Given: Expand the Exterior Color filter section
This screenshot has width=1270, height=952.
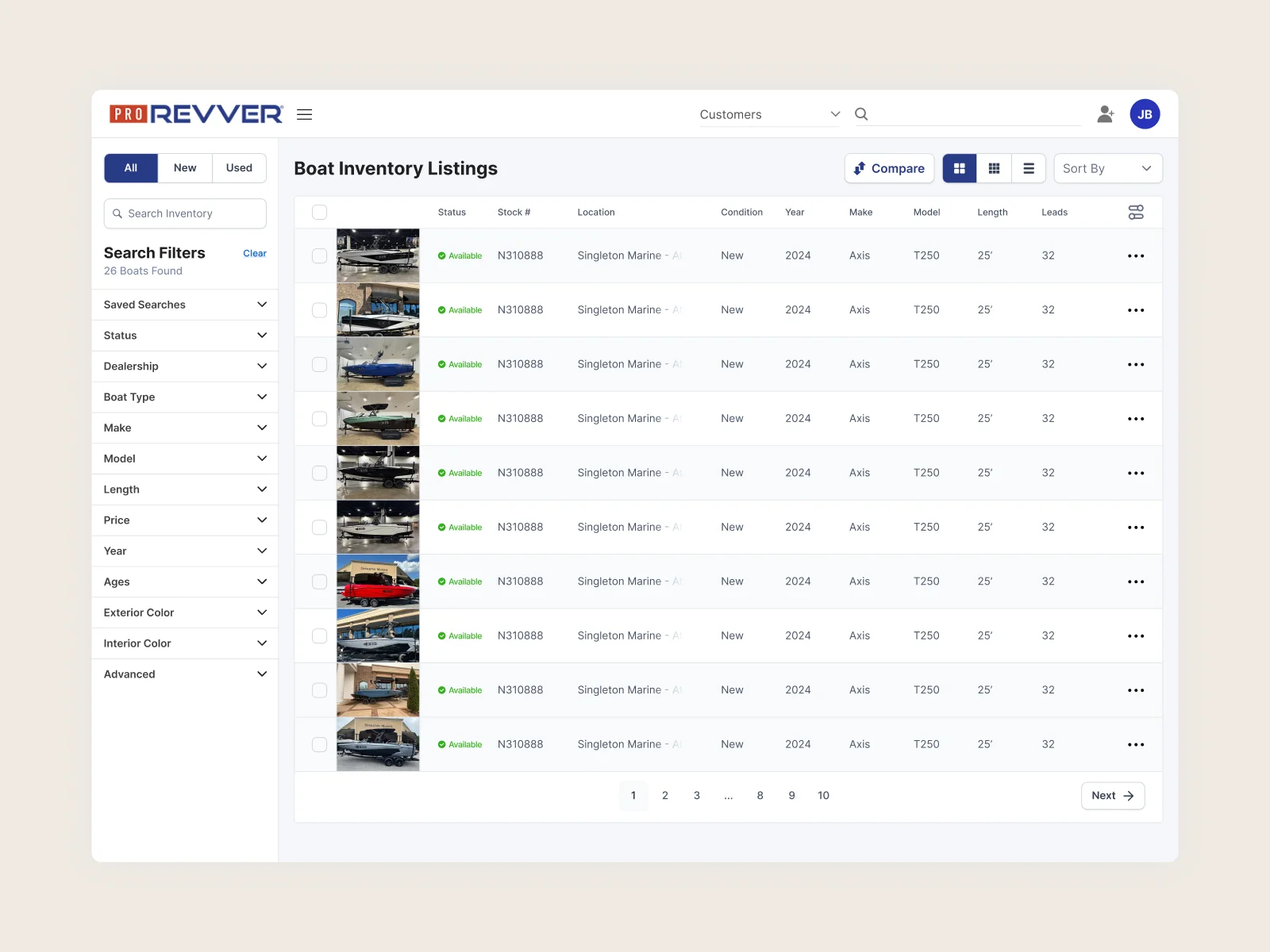Looking at the screenshot, I should (x=185, y=612).
